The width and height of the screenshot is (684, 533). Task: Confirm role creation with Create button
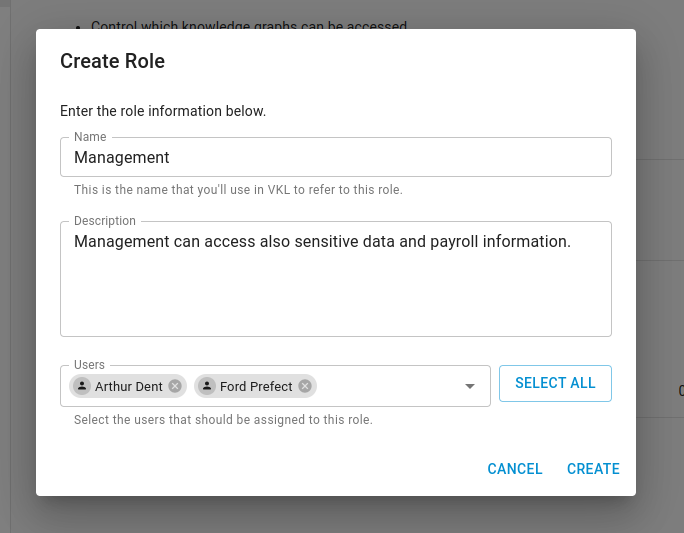593,469
